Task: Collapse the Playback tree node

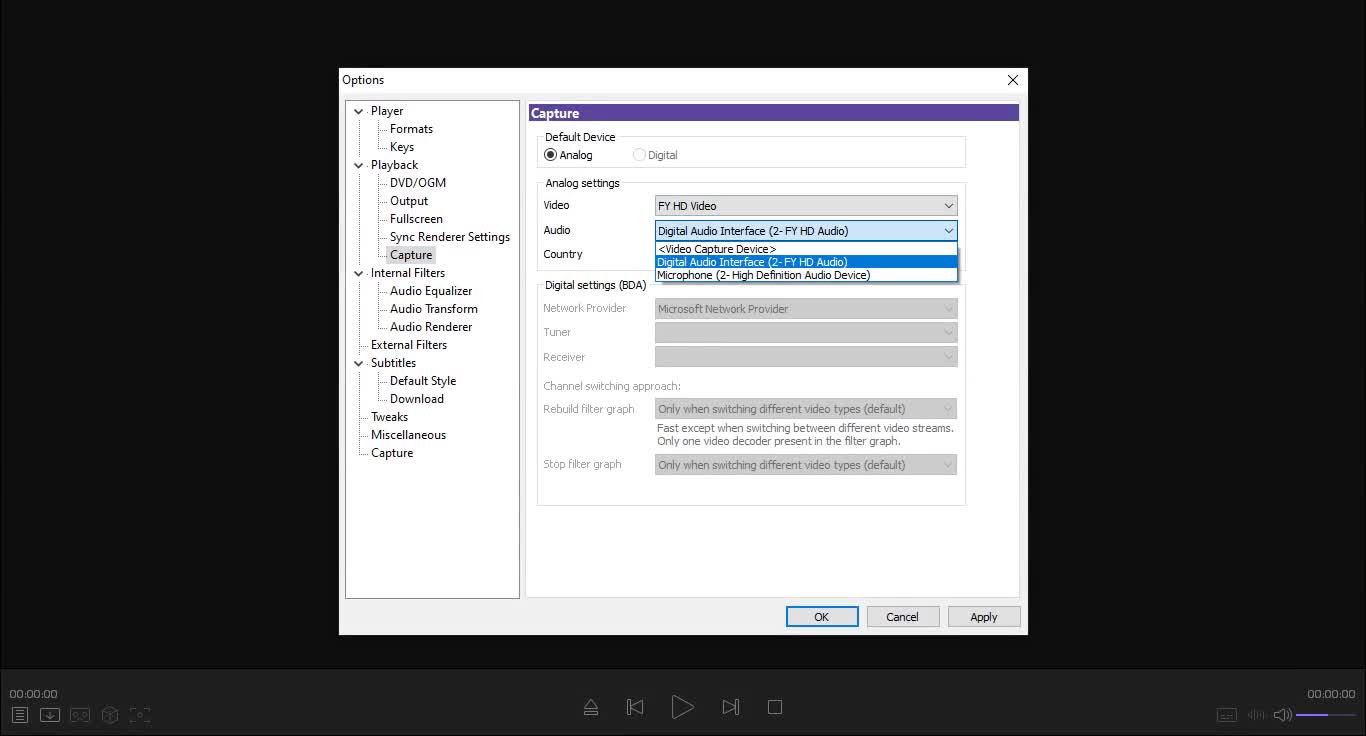Action: point(359,165)
